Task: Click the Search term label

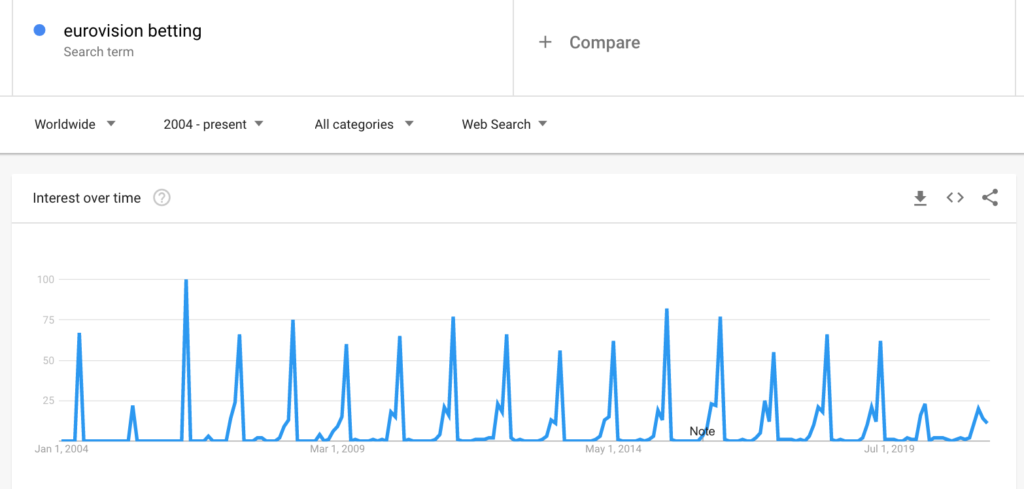Action: point(98,52)
